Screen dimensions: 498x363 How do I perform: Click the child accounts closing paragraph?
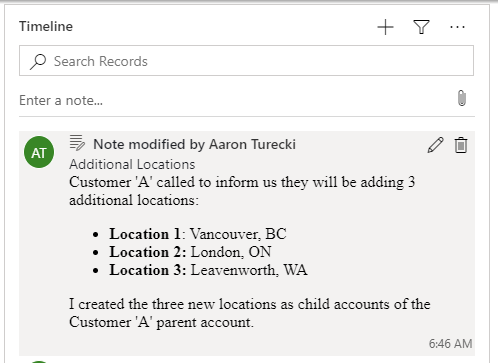[x=250, y=313]
